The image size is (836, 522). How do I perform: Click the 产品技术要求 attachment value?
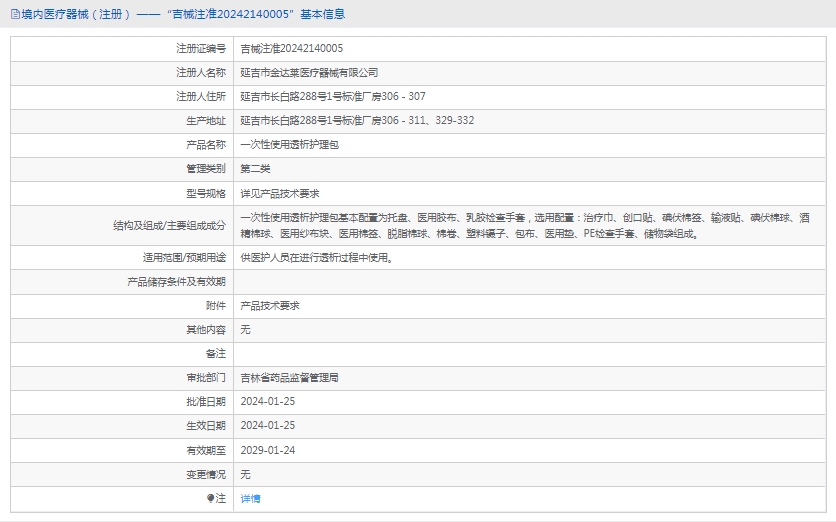click(x=270, y=306)
